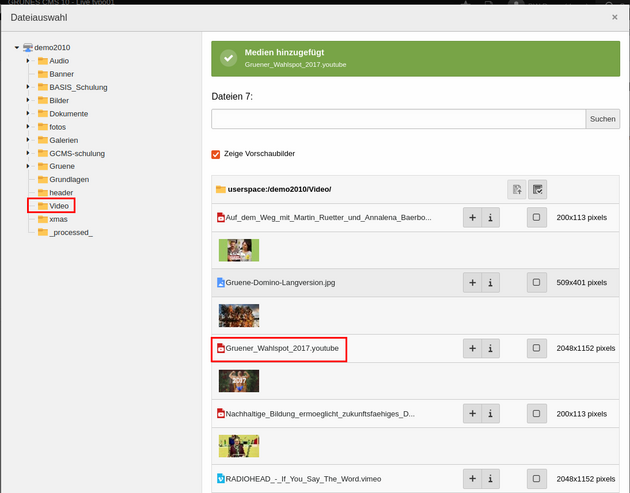Viewport: 630px width, 493px height.
Task: Tick checkbox for RADIOHEAD vimeo file
Action: (x=536, y=479)
